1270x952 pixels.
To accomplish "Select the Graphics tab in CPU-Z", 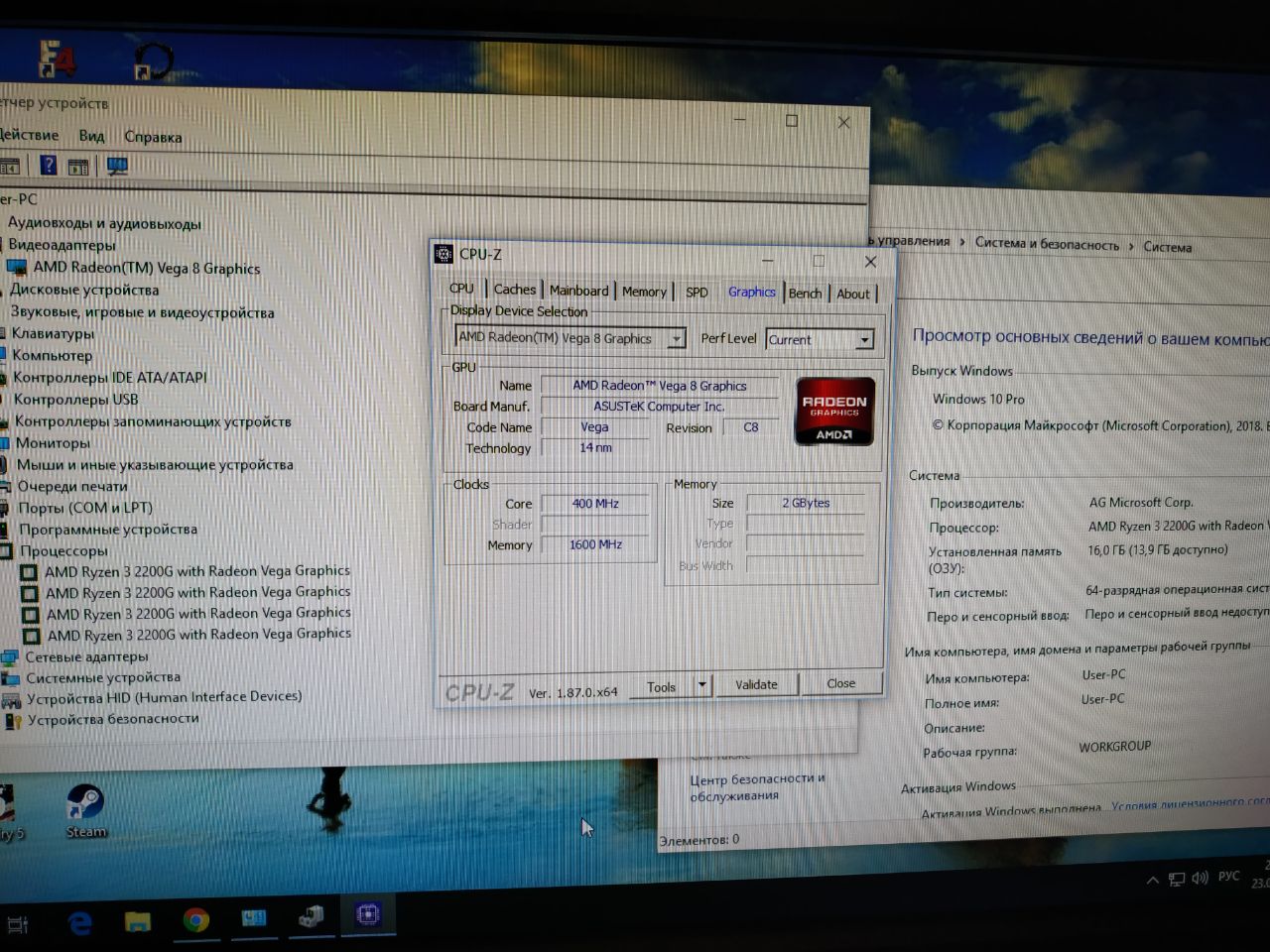I will [x=751, y=292].
